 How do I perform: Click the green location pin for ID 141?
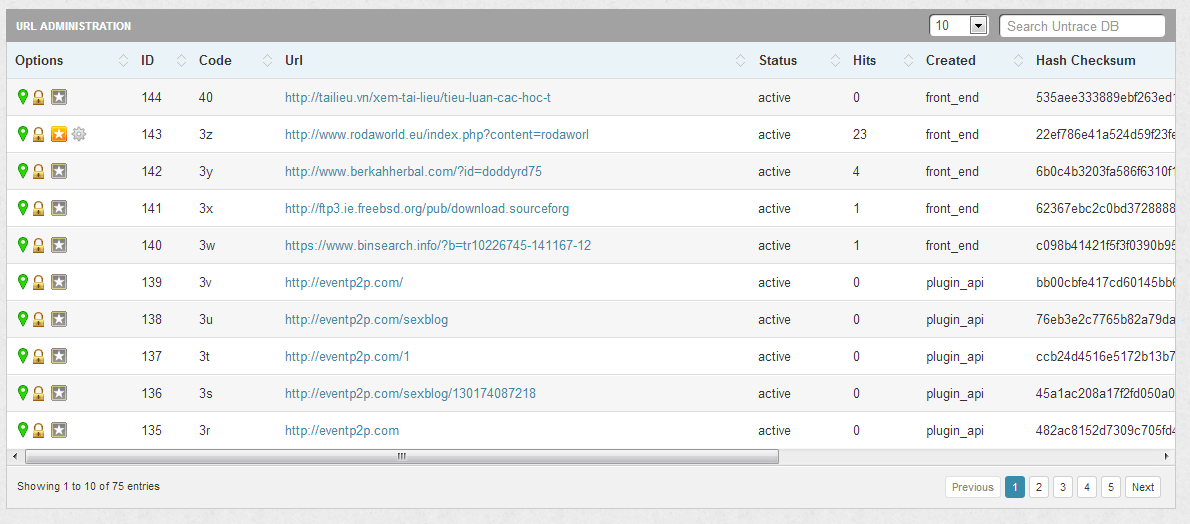[23, 207]
